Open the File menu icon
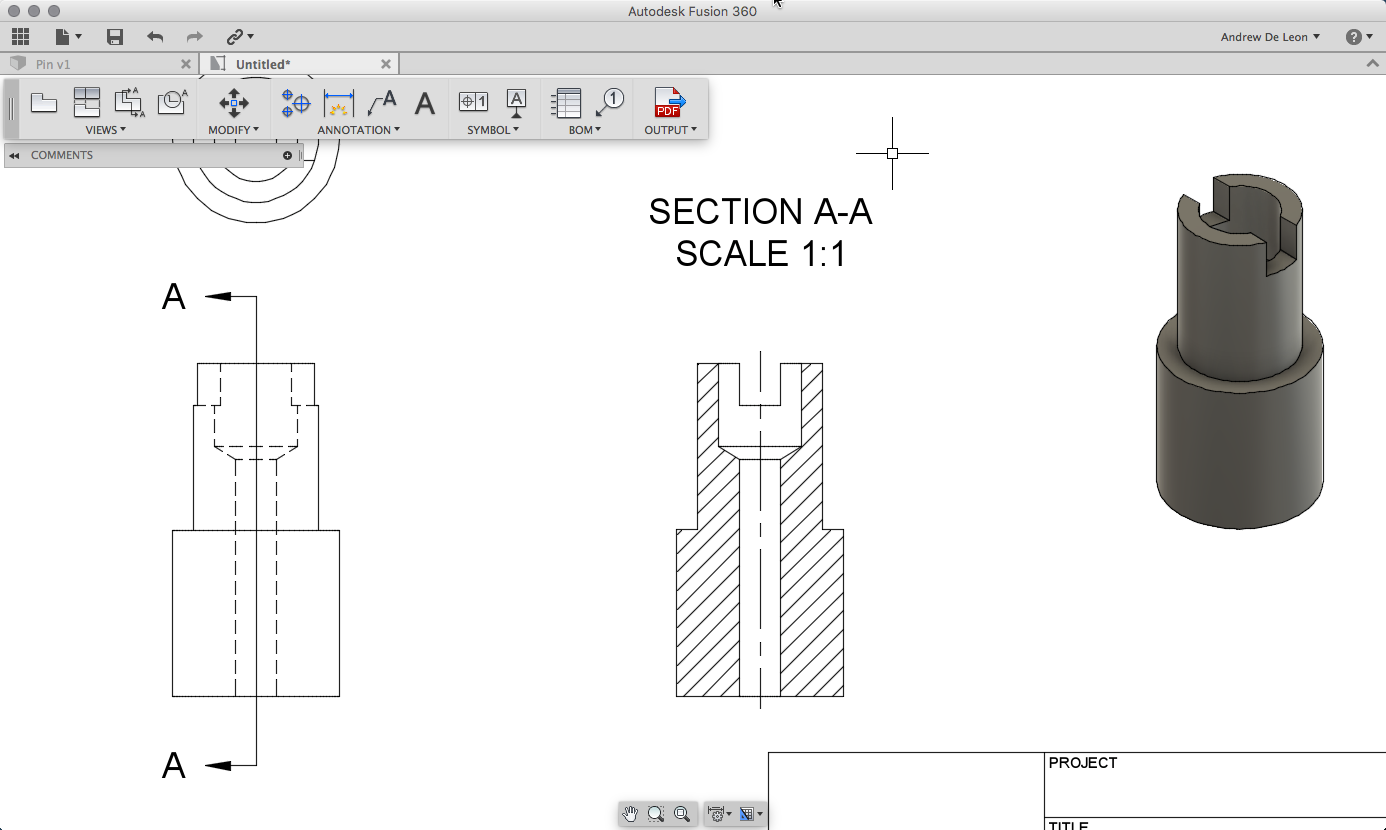Viewport: 1386px width, 830px height. [68, 37]
